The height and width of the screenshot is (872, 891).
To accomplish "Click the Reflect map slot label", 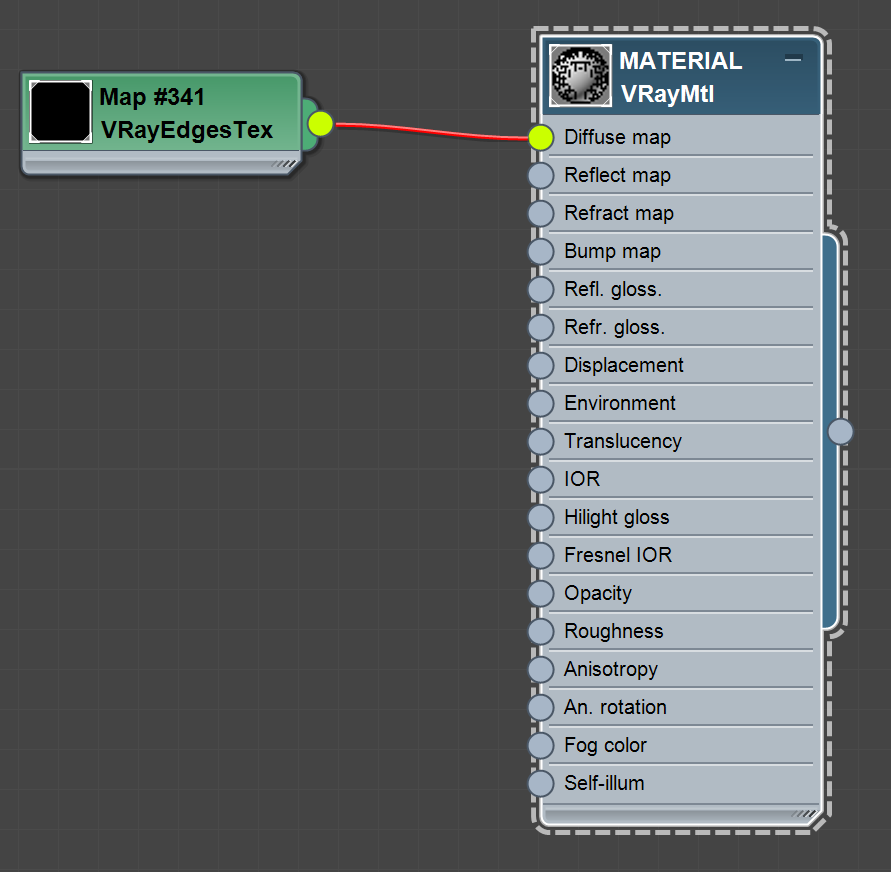I will click(x=617, y=176).
